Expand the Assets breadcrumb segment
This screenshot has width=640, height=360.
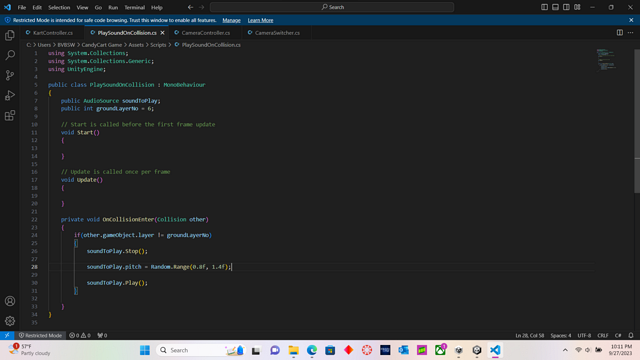(136, 45)
